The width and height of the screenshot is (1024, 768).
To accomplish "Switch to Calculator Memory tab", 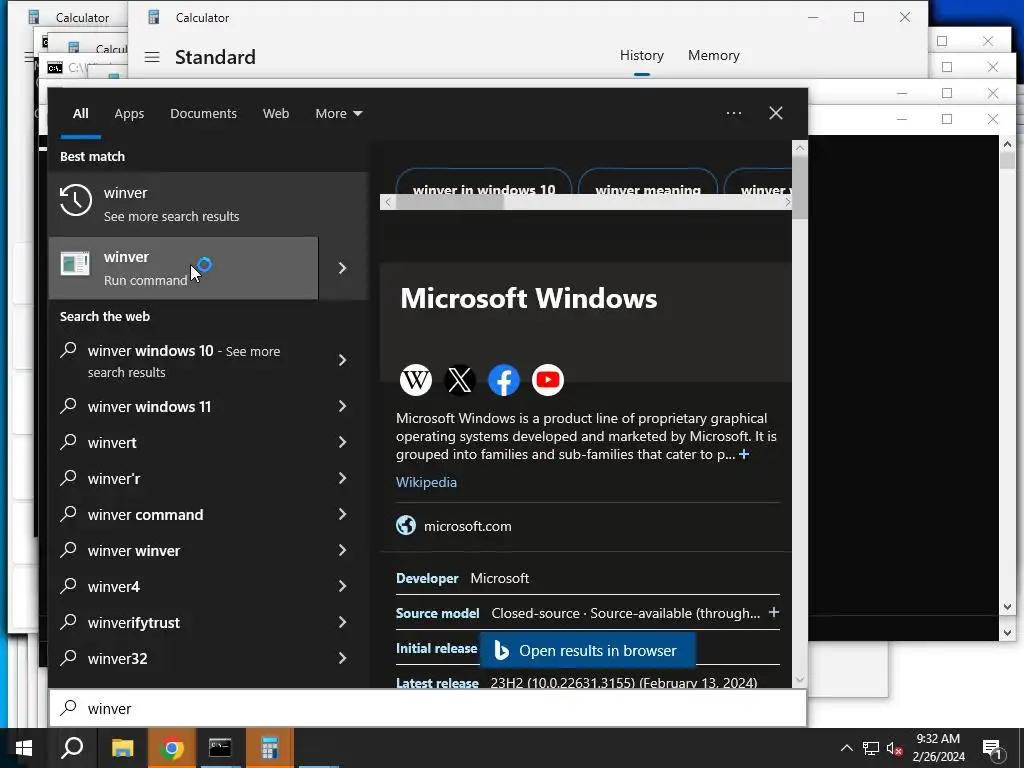I will (x=713, y=56).
